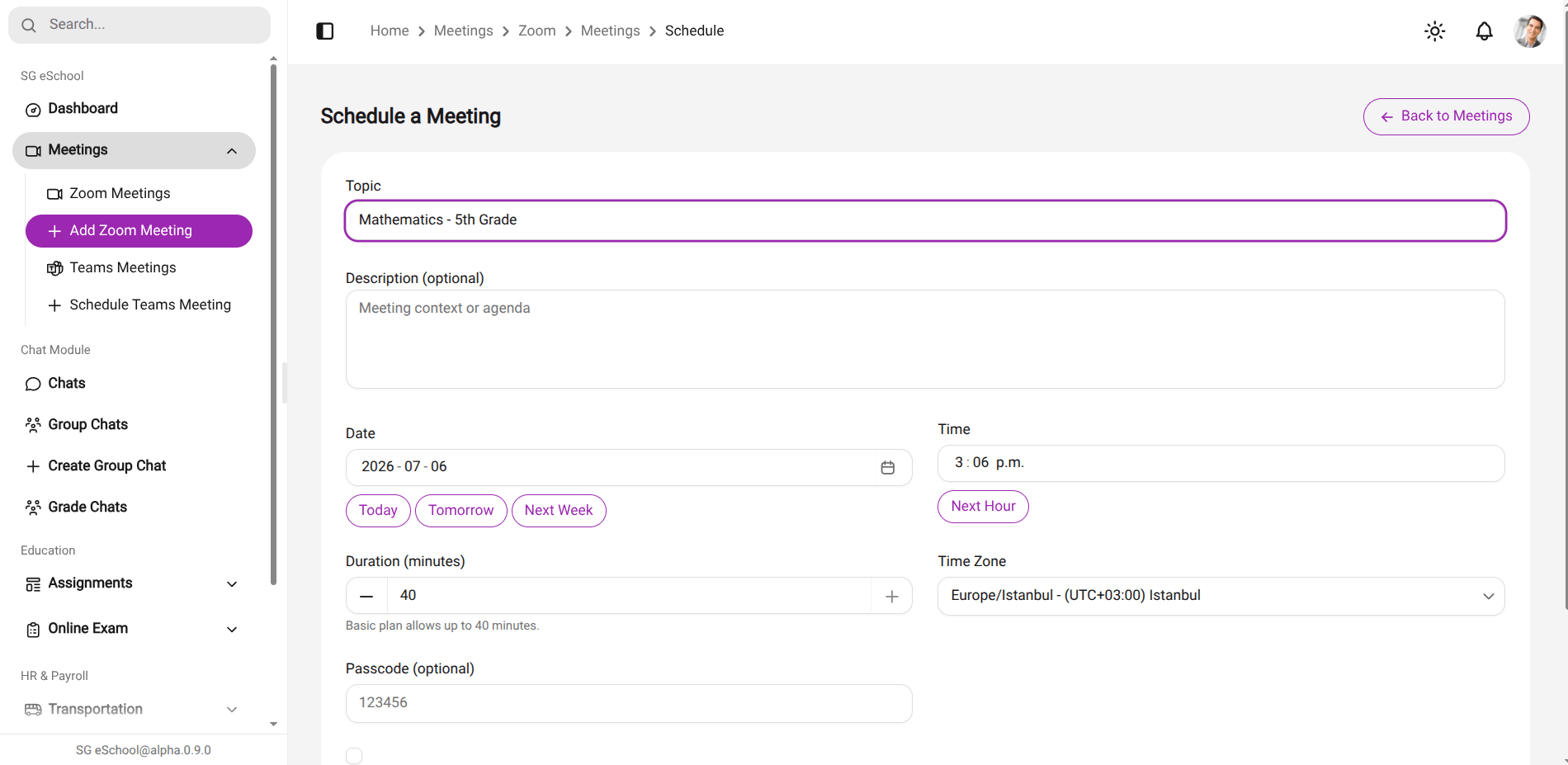Switch the light/dark theme sun icon

(x=1435, y=31)
